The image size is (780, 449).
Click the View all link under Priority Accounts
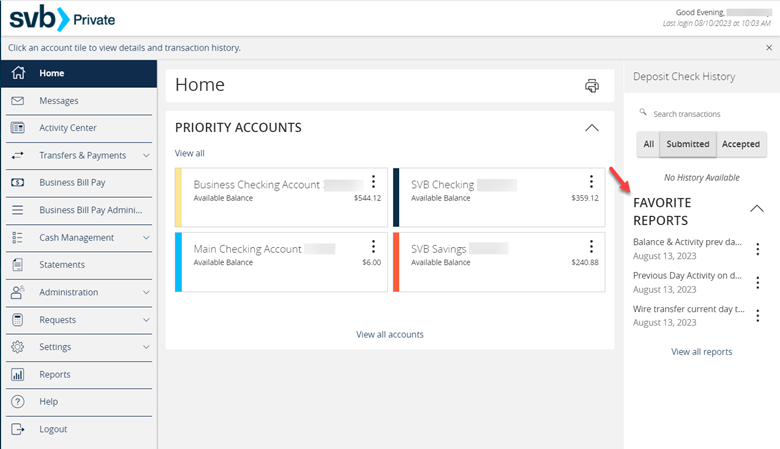(190, 153)
